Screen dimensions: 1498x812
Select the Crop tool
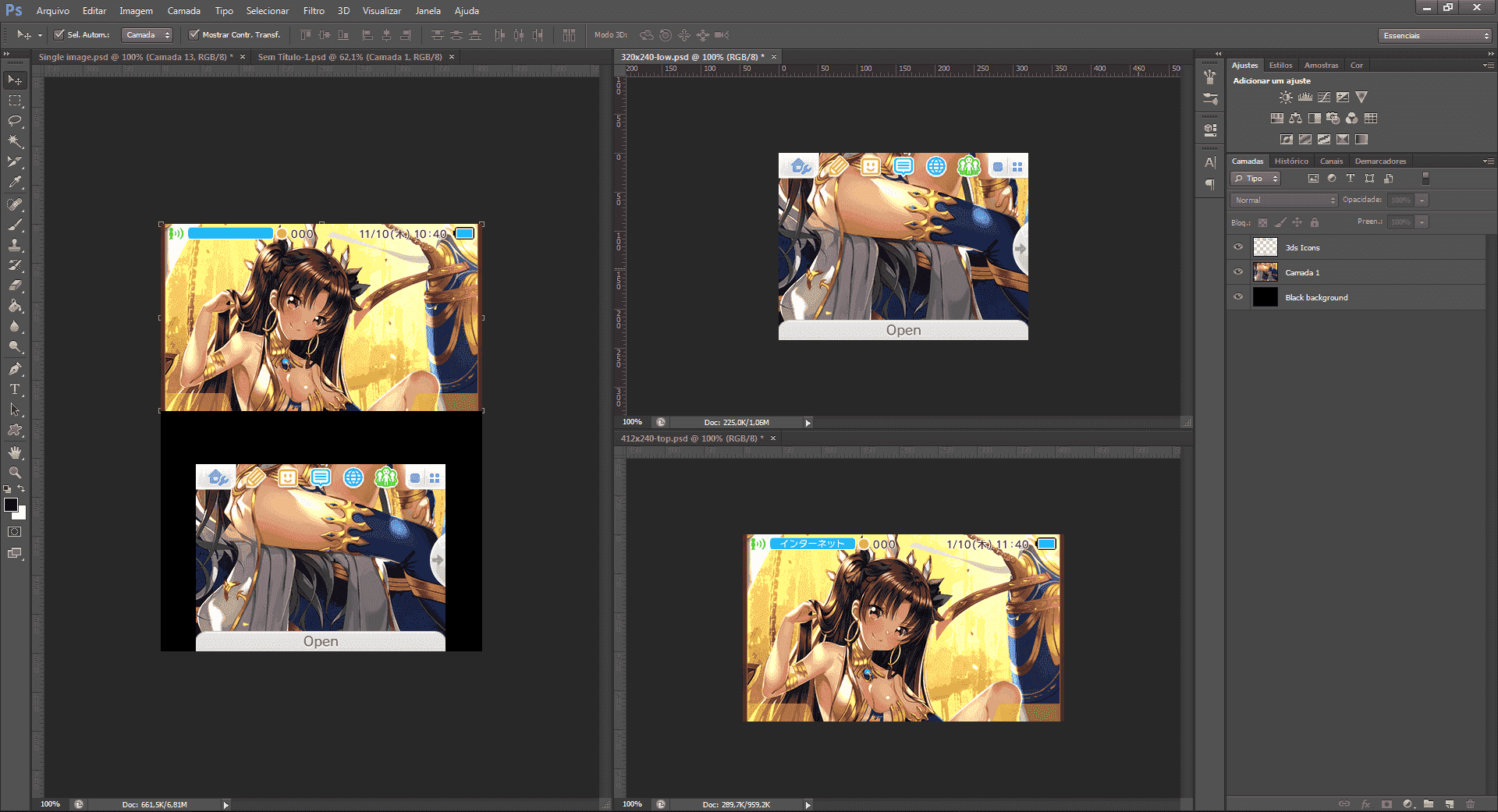[x=15, y=161]
